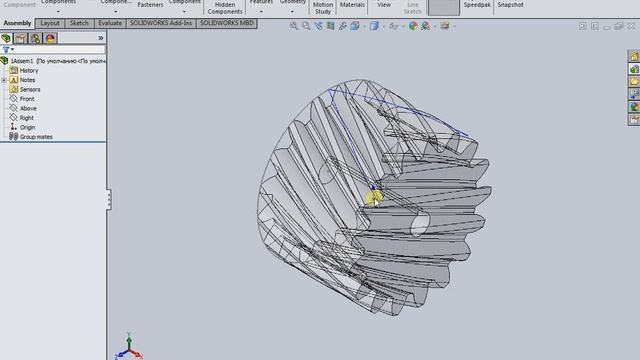Switch to the FeatureManager design tree tab icon

coord(6,38)
